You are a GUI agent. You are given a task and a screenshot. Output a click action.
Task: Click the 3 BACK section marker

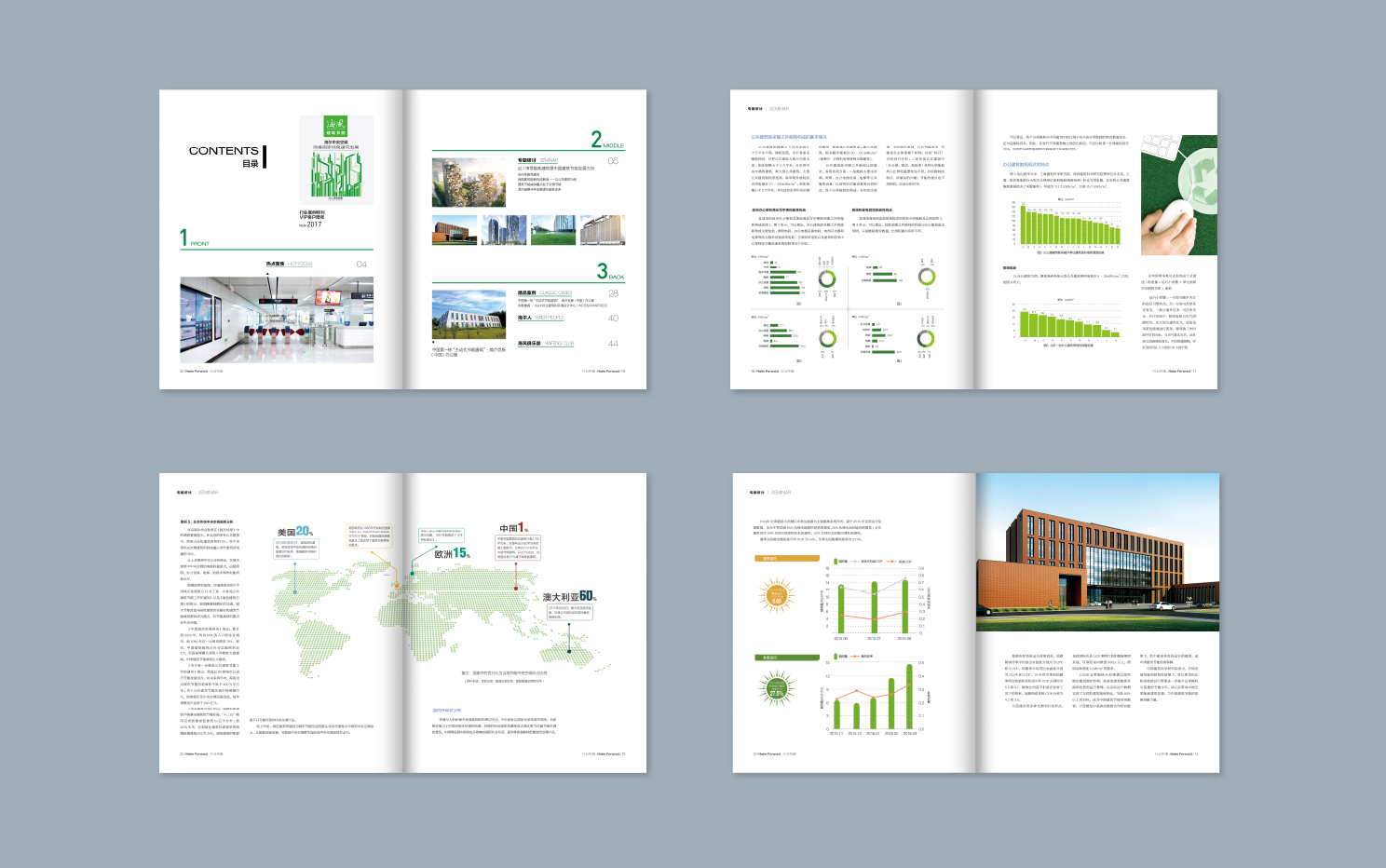[x=611, y=272]
